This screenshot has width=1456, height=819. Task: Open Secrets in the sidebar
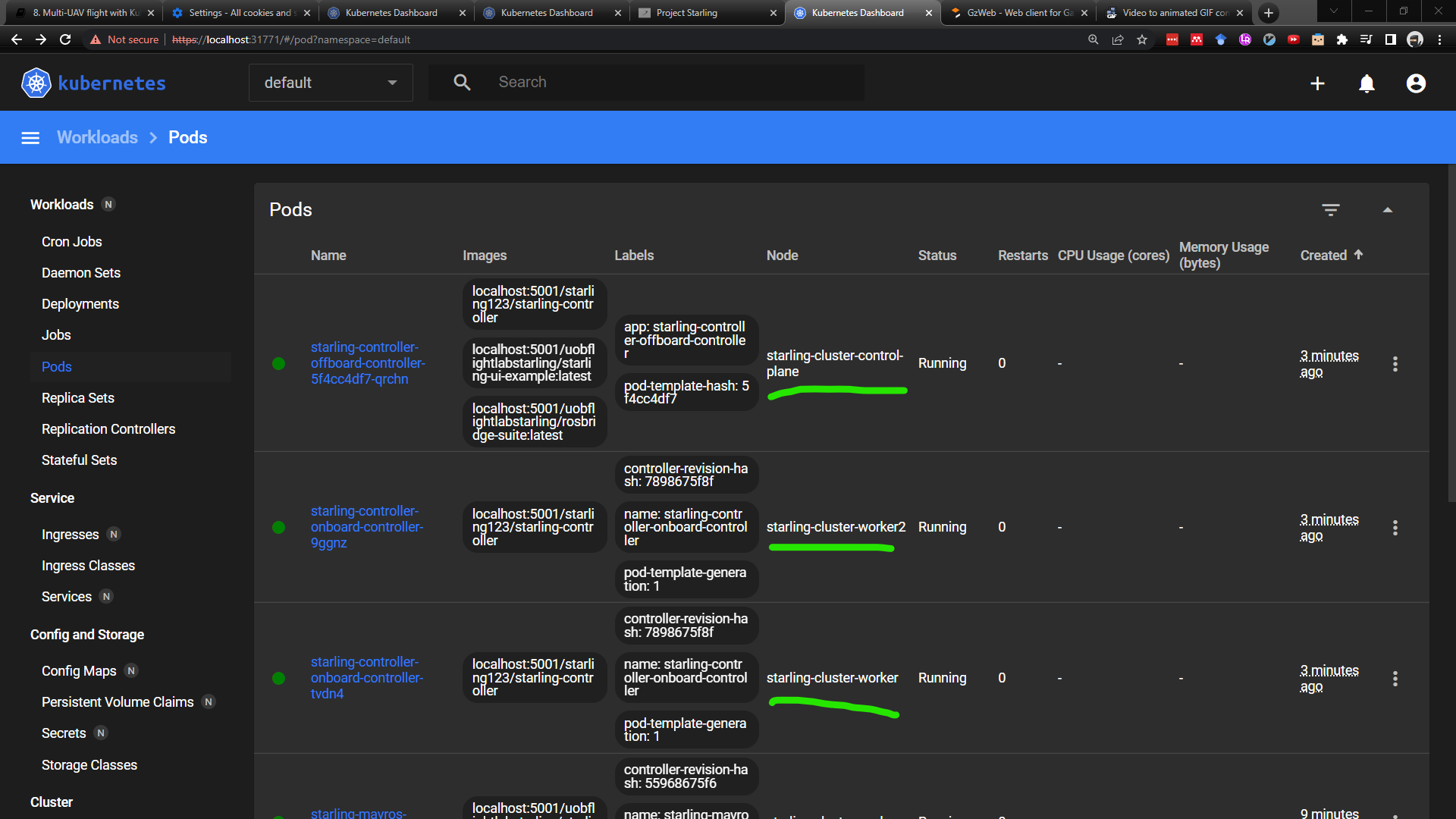pos(64,733)
